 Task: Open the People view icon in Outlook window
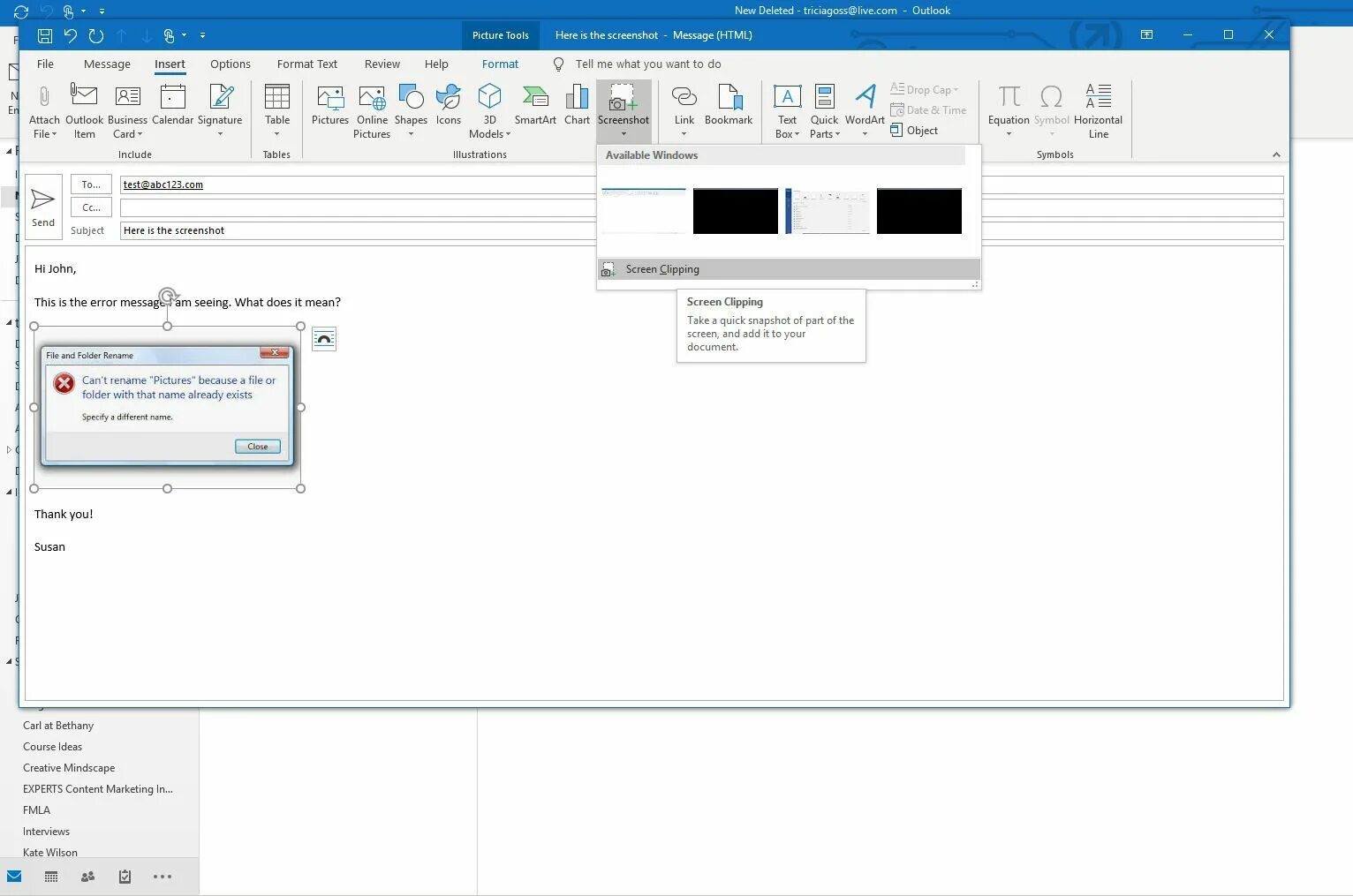pos(87,877)
